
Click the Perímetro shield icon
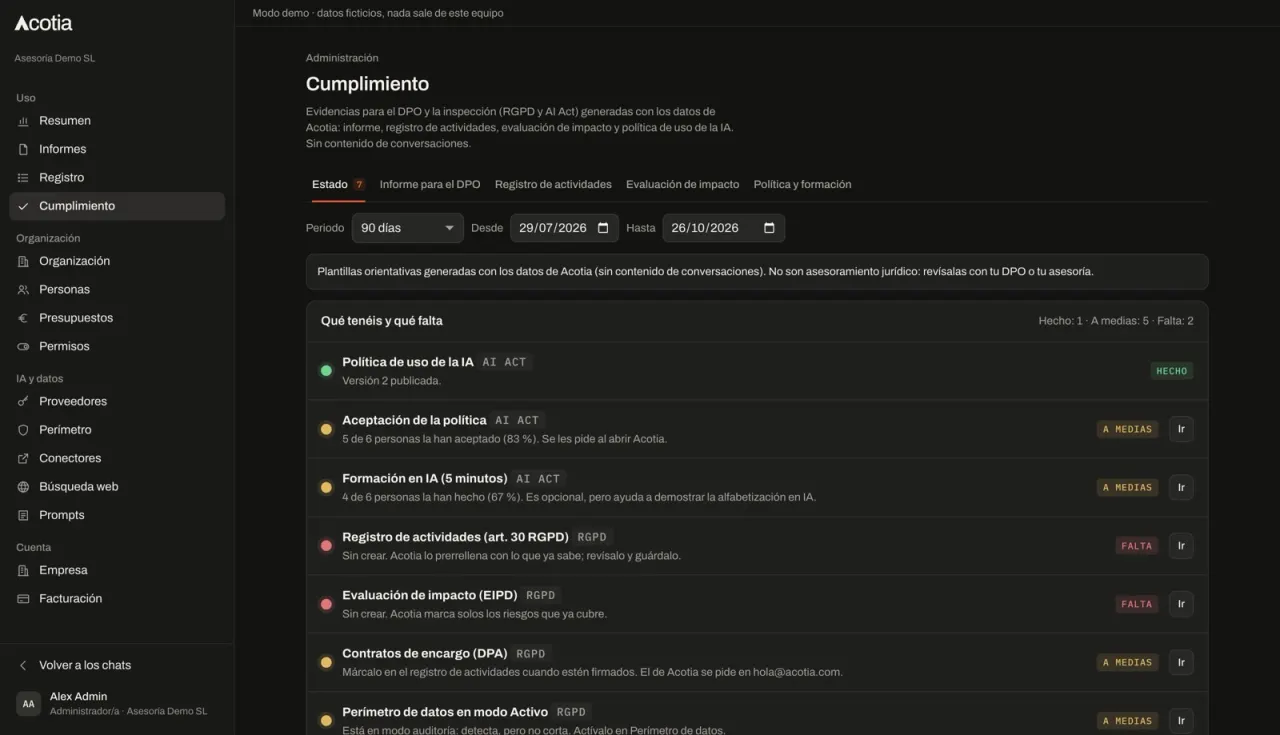tap(23, 430)
